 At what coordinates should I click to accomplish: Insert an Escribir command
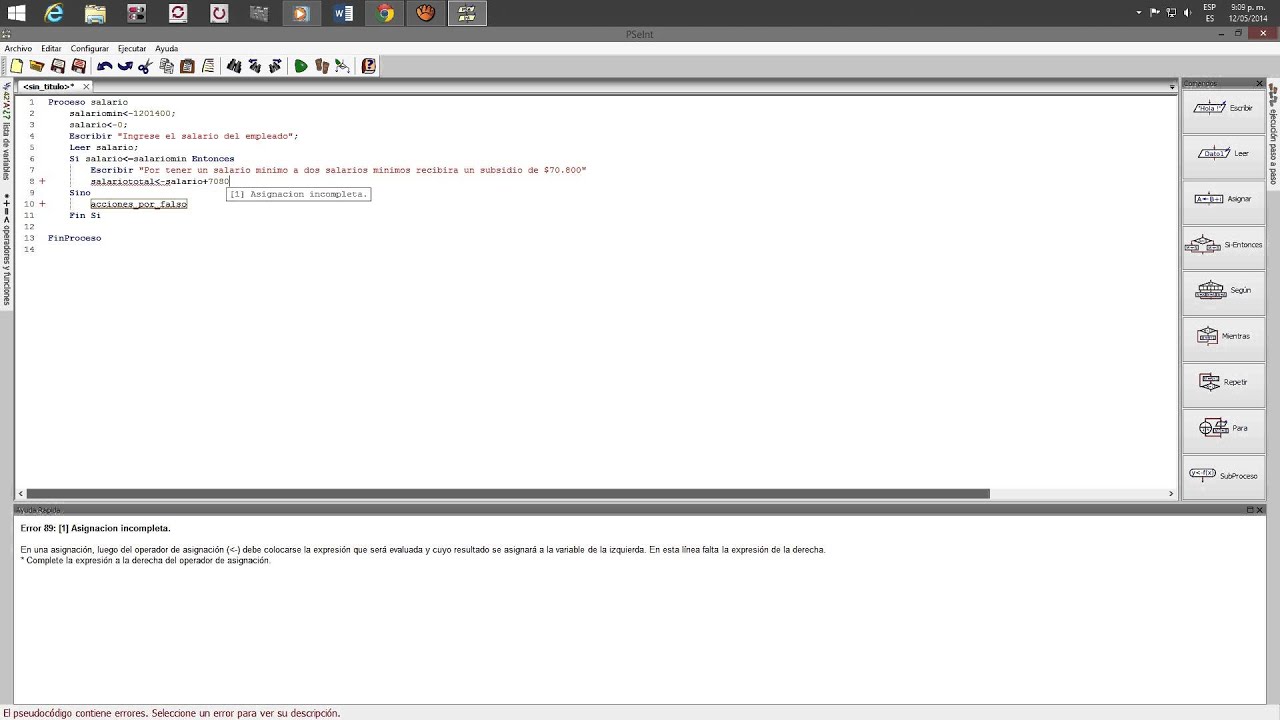pyautogui.click(x=1223, y=108)
